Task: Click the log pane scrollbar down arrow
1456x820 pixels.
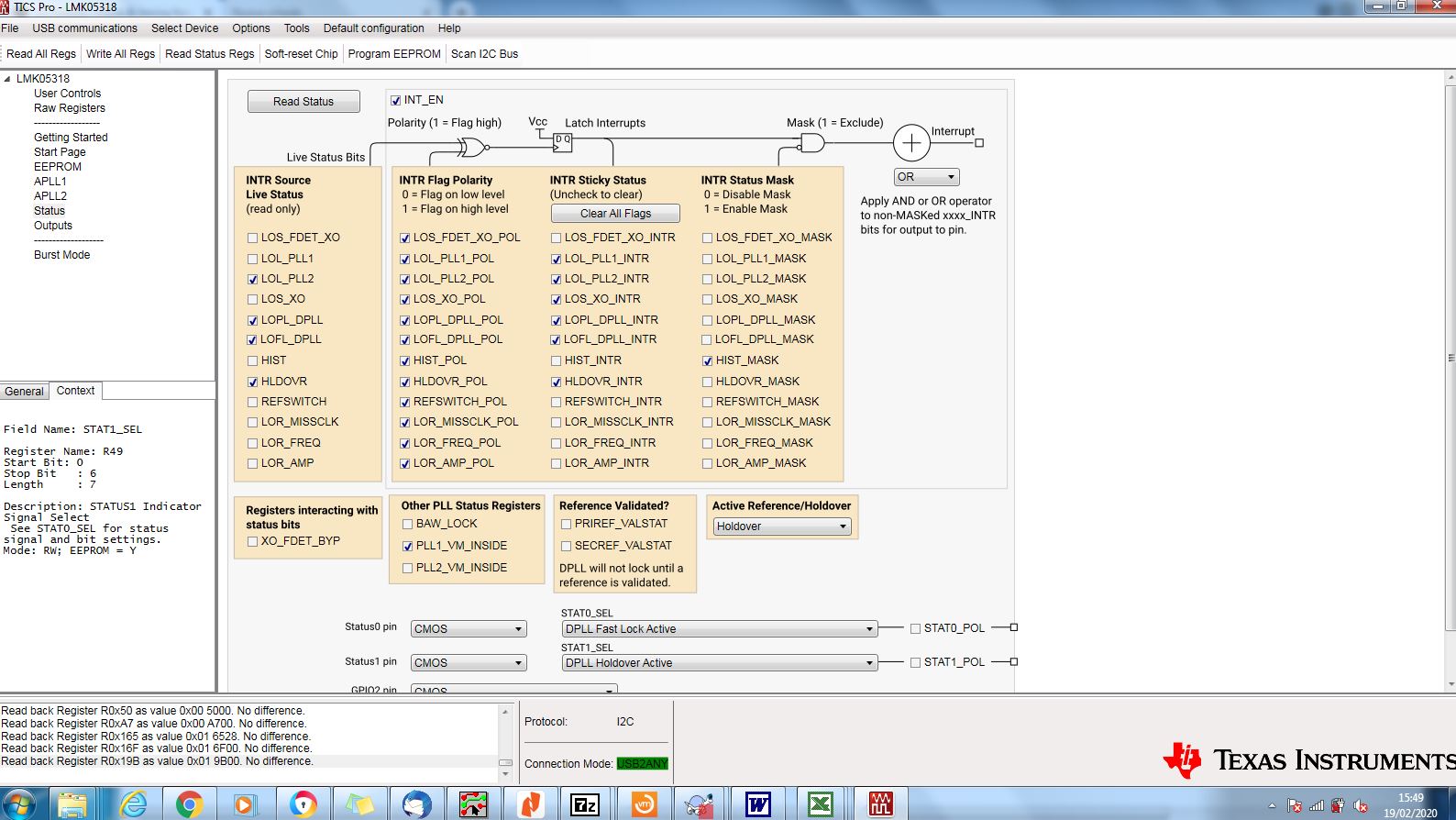Action: 505,775
